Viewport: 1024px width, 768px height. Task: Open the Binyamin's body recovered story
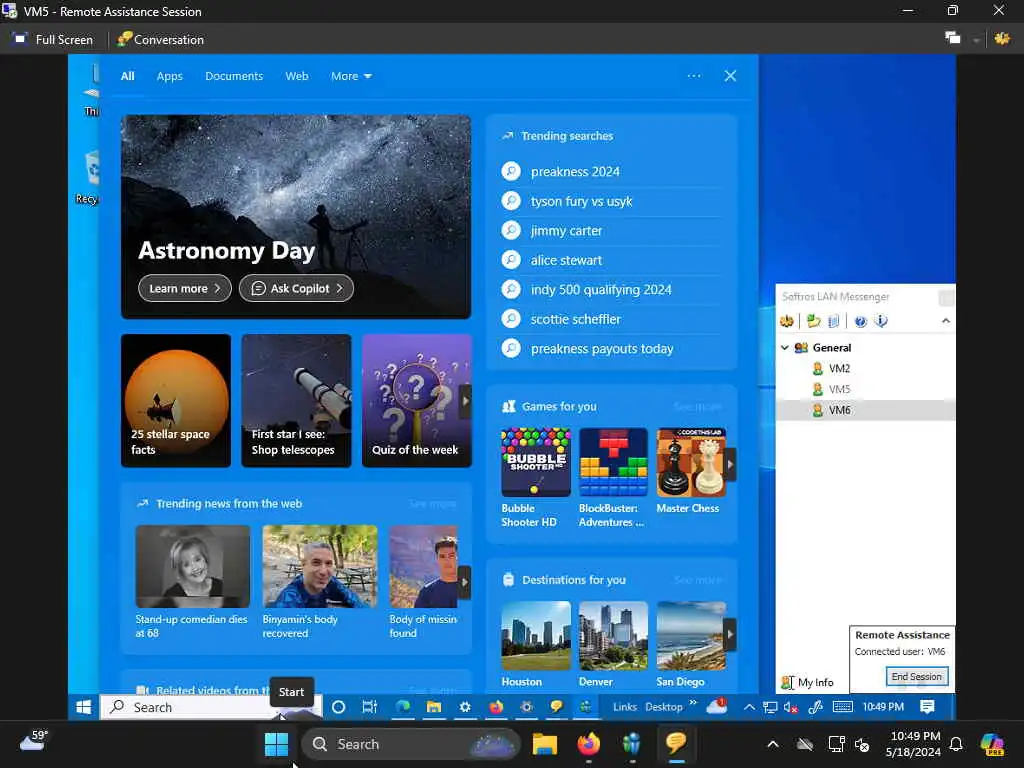[319, 582]
